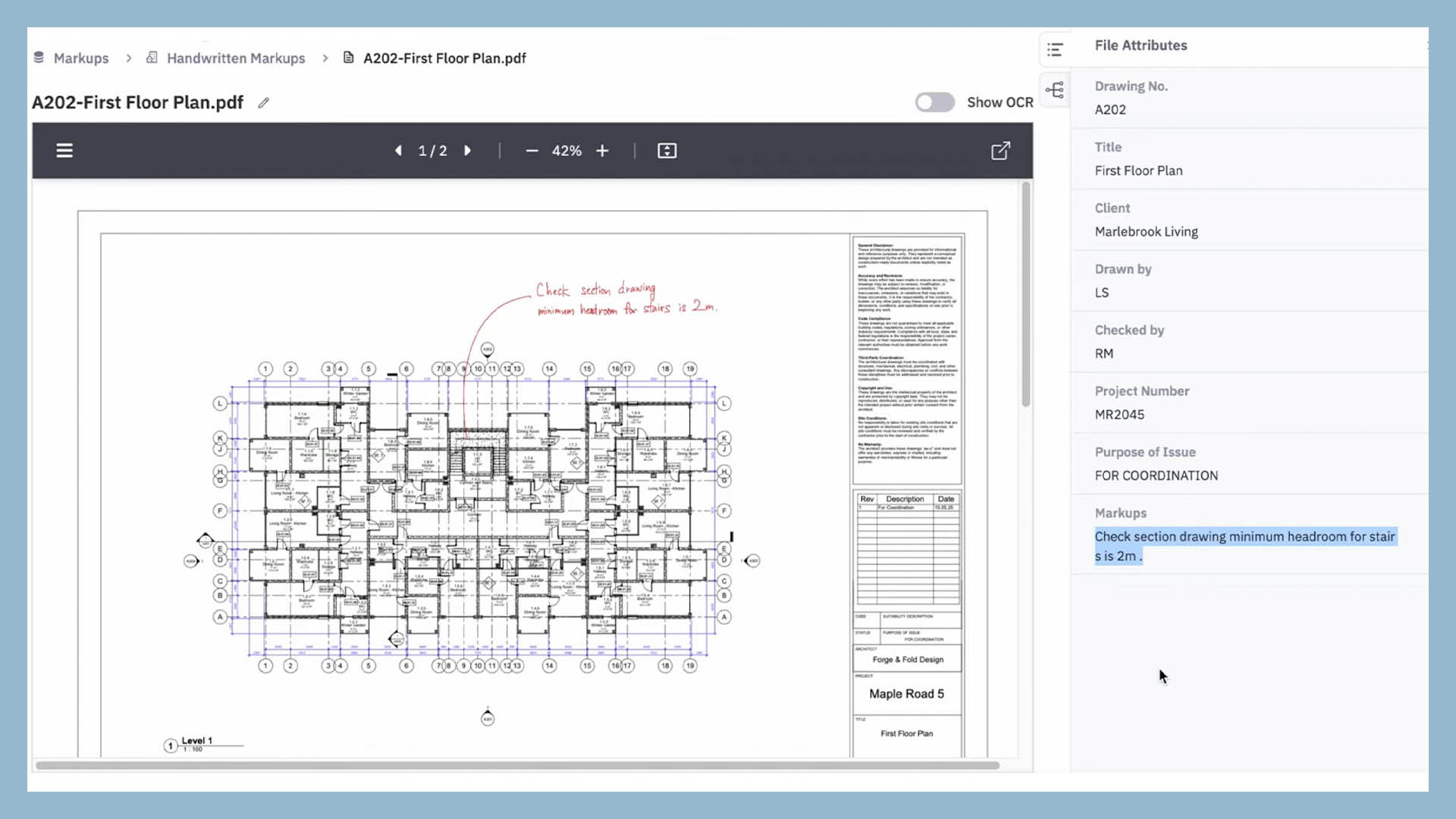Open Handwritten Markups breadcrumb
This screenshot has width=1456, height=819.
[x=235, y=58]
